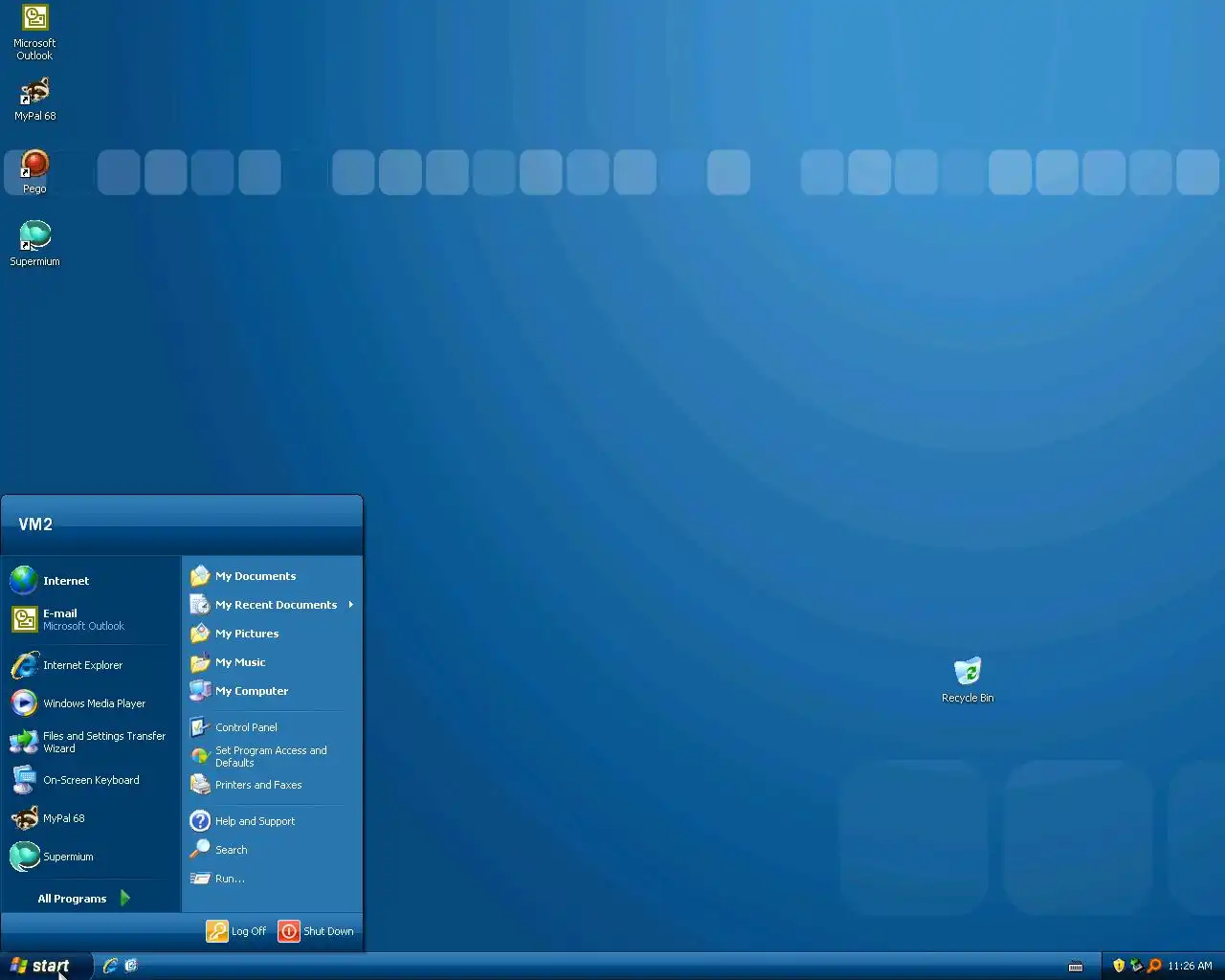Start Files and Settings Transfer Wizard

pyautogui.click(x=90, y=742)
